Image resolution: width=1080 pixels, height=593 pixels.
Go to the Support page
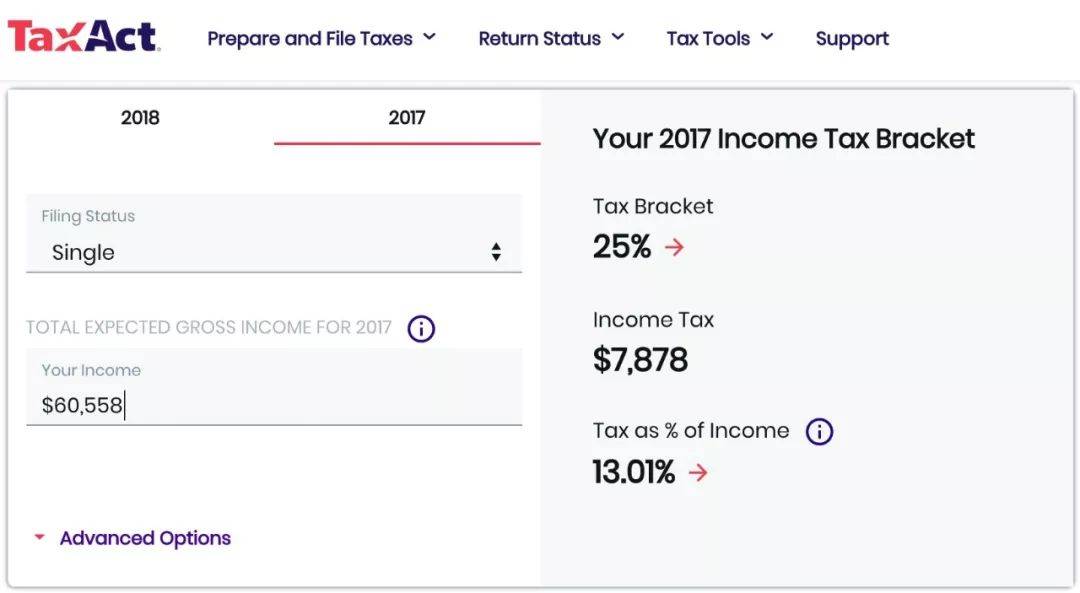click(852, 39)
